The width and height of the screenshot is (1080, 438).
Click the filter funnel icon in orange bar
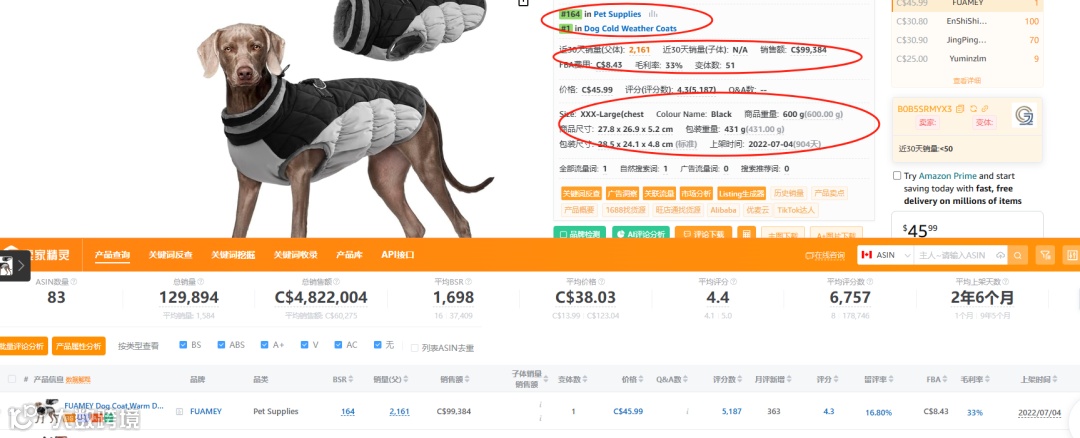[x=1045, y=256]
